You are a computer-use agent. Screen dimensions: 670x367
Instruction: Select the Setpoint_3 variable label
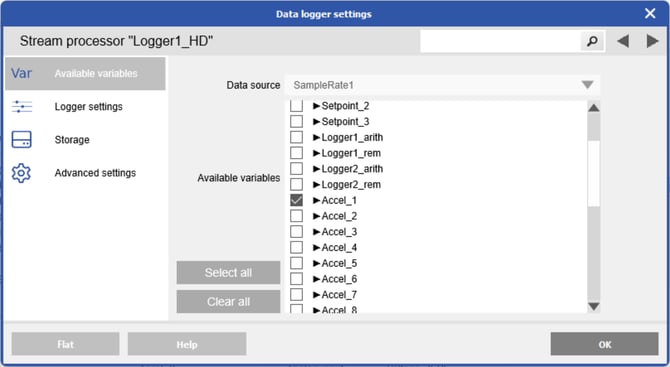(345, 121)
